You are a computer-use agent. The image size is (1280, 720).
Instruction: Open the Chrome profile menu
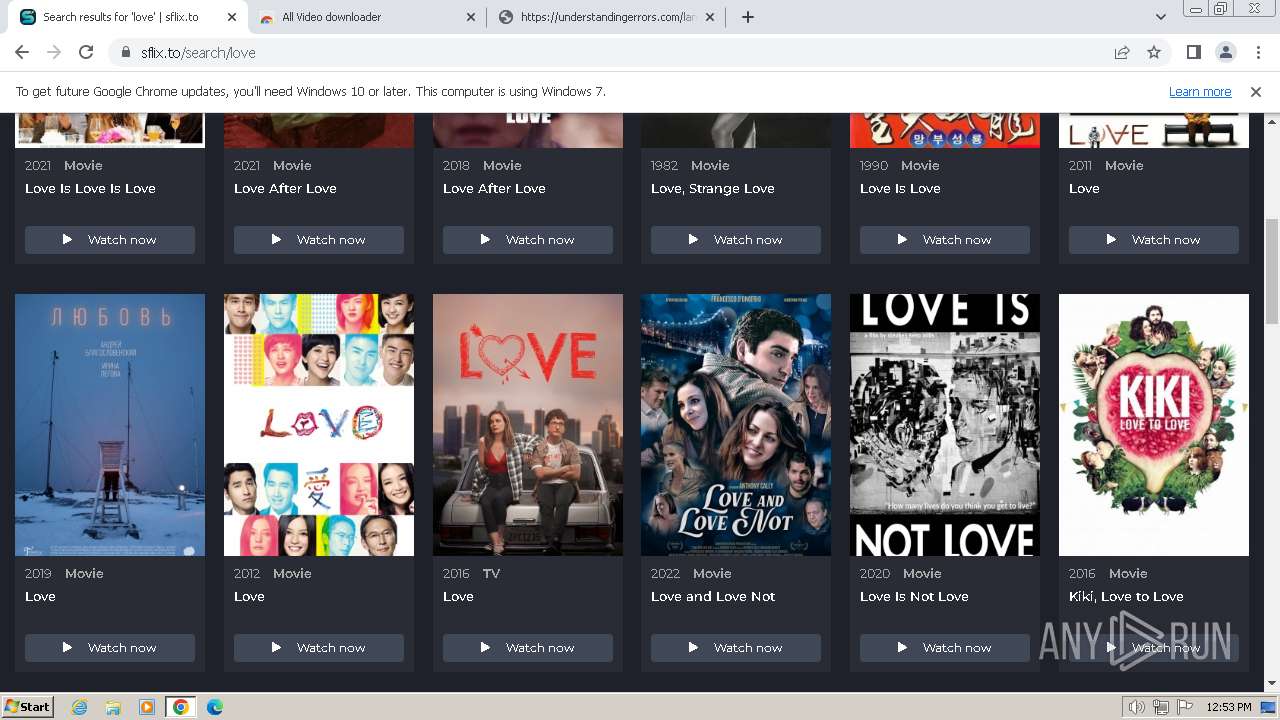point(1225,52)
